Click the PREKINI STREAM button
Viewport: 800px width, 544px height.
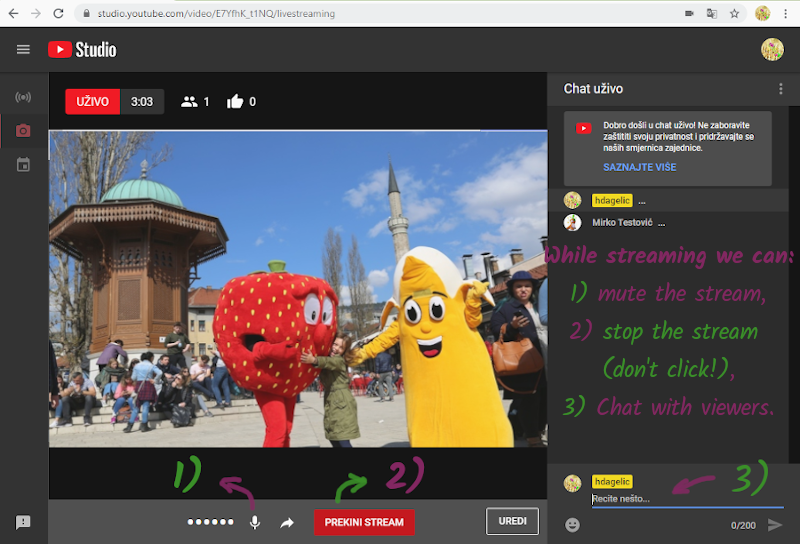coord(363,522)
